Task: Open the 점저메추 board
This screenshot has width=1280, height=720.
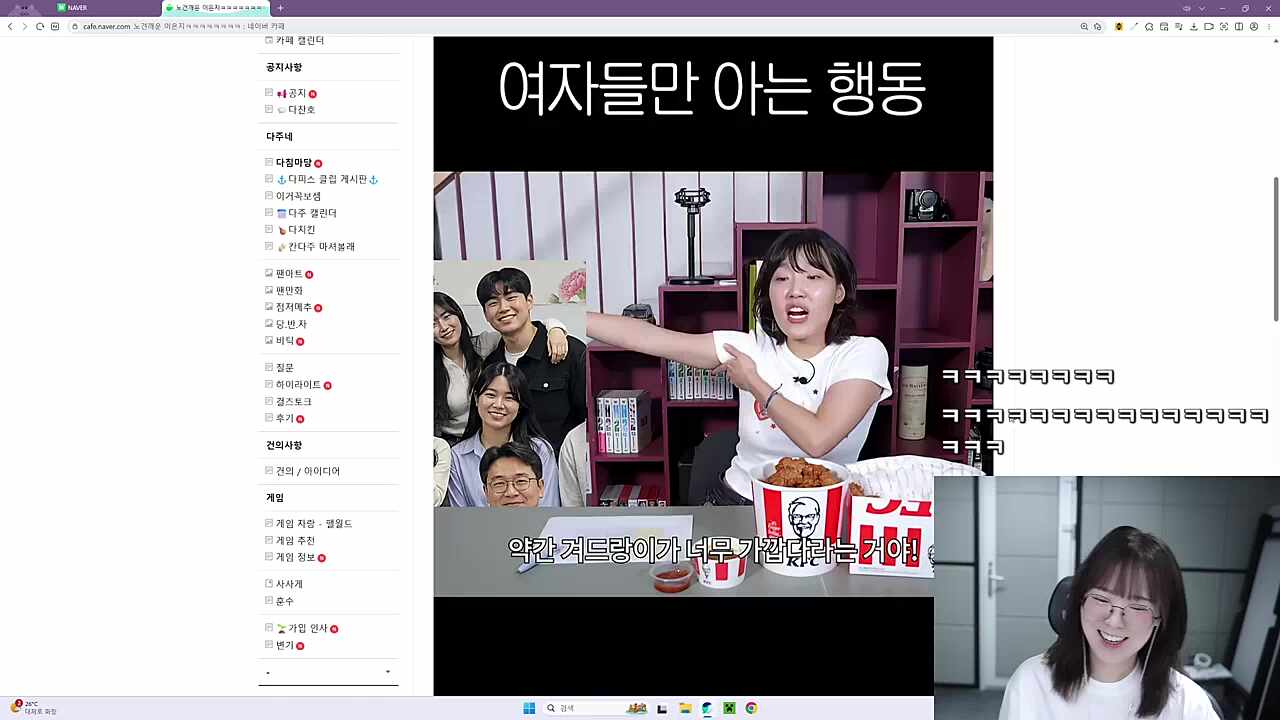Action: (294, 307)
